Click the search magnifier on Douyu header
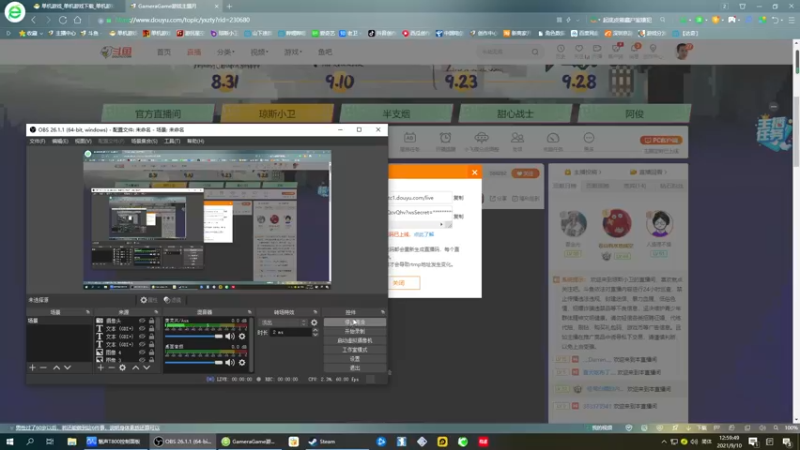800x450 pixels. coord(535,52)
